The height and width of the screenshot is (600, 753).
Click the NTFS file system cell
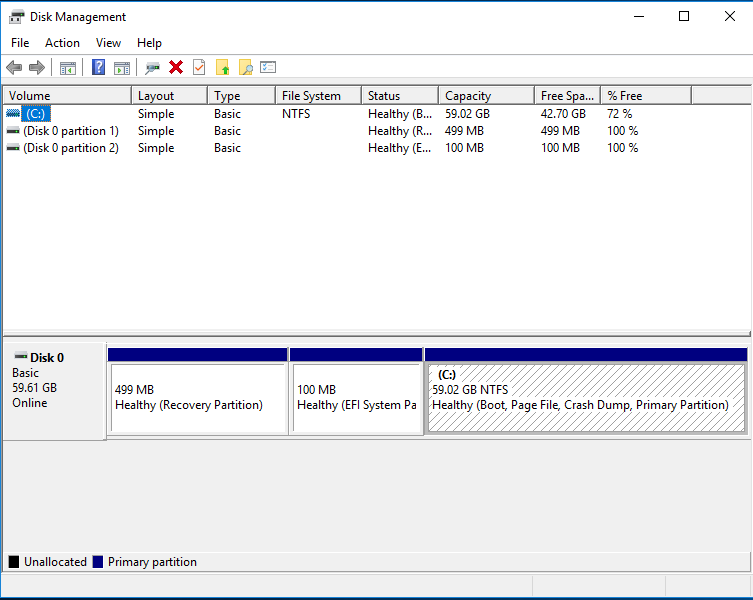pyautogui.click(x=296, y=114)
